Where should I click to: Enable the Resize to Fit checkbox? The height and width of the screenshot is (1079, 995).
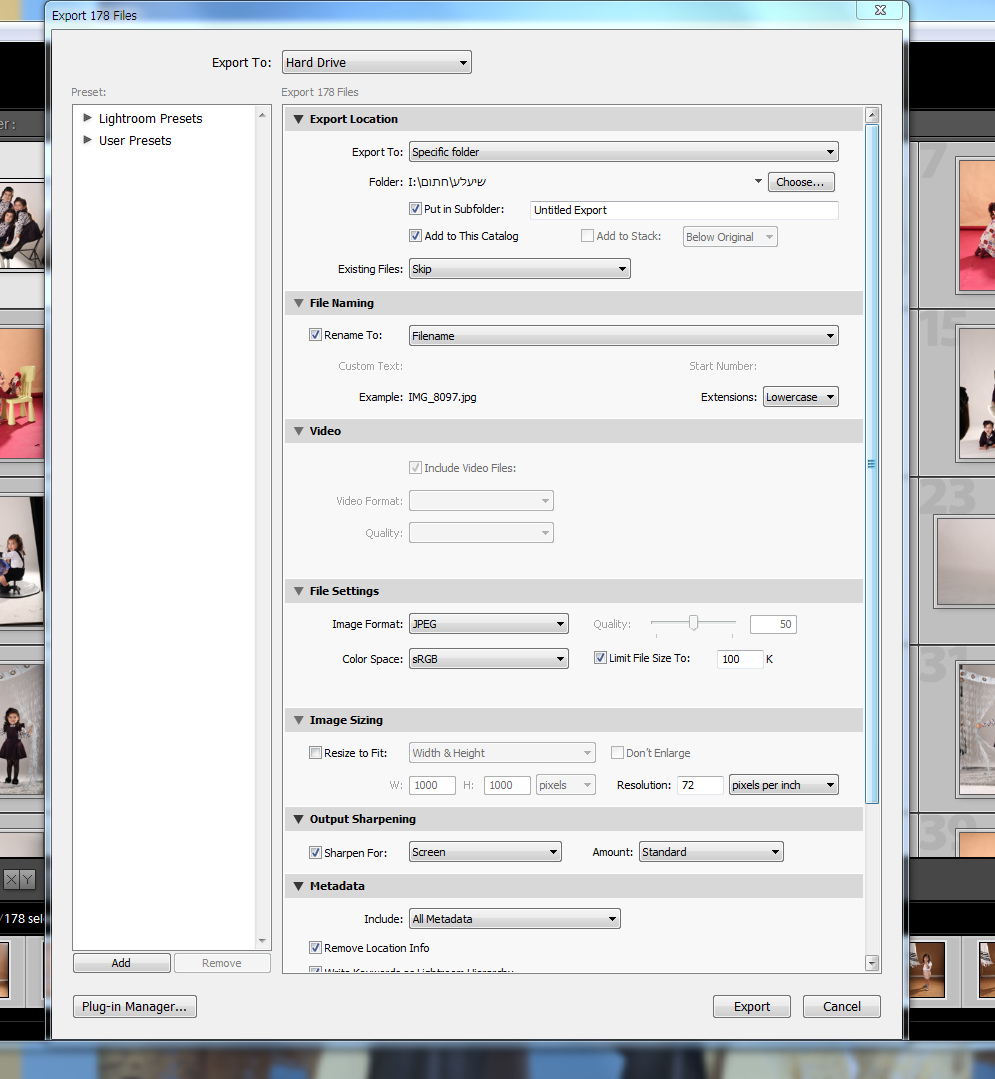click(315, 752)
